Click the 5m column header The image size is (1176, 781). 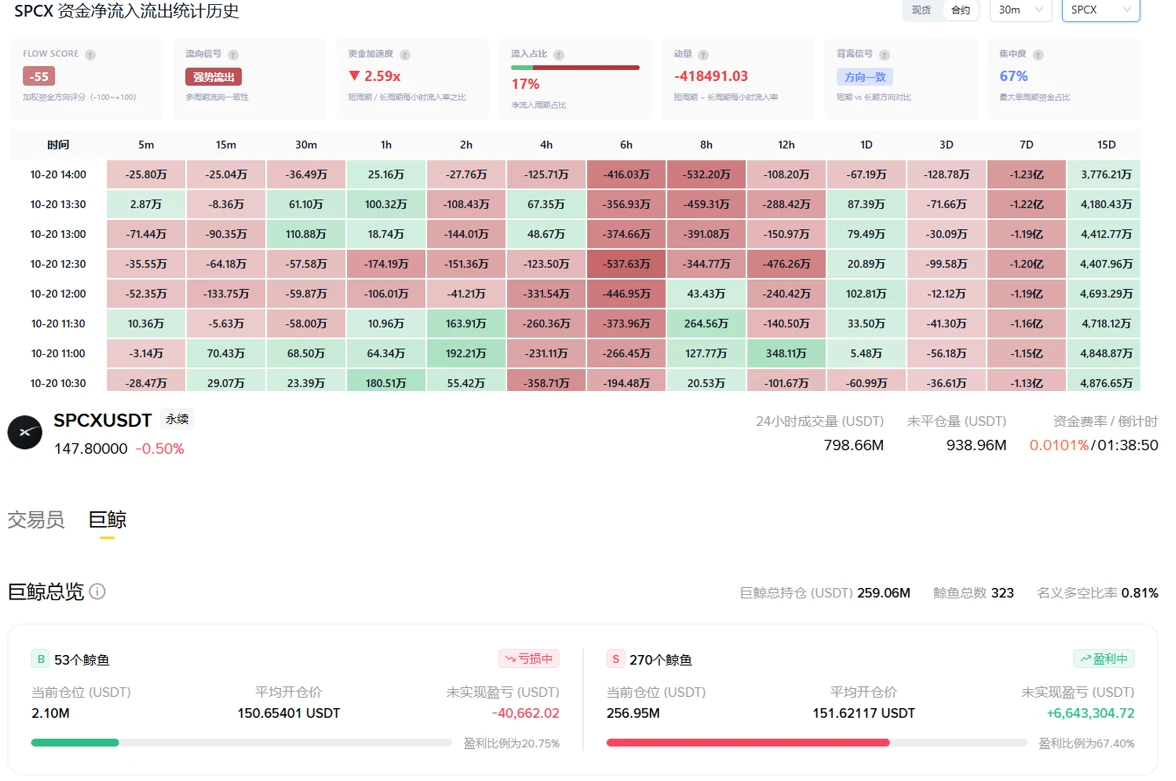point(146,145)
